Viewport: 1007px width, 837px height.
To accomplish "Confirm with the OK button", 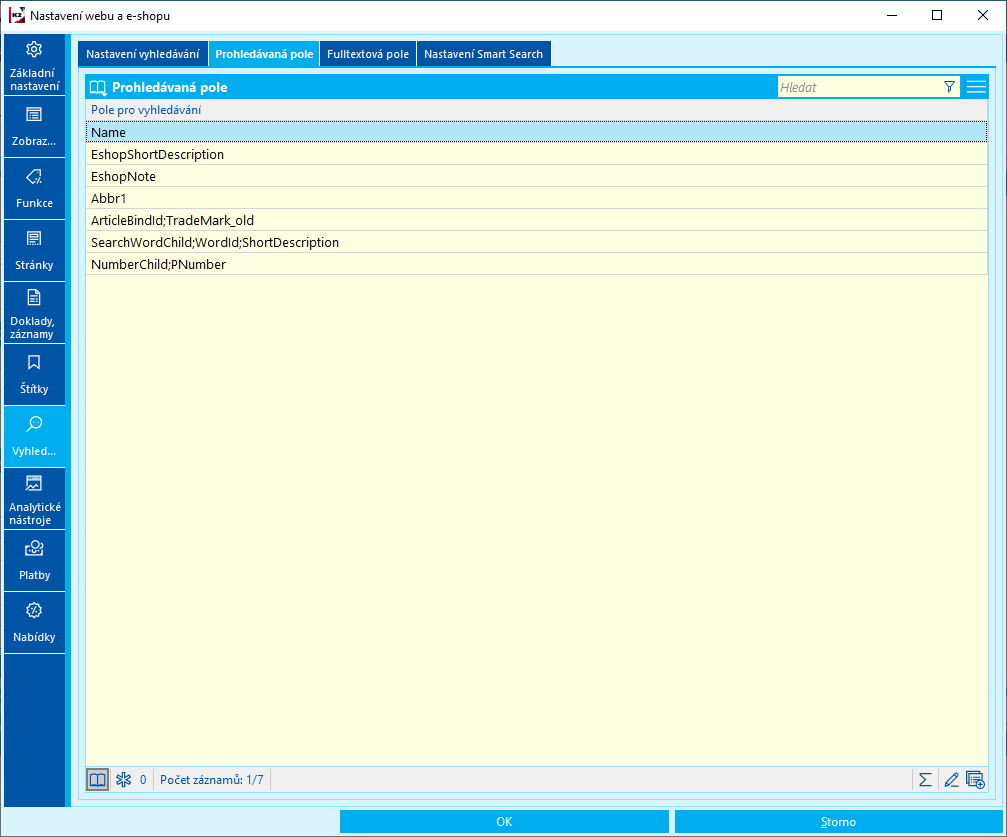I will pos(504,822).
